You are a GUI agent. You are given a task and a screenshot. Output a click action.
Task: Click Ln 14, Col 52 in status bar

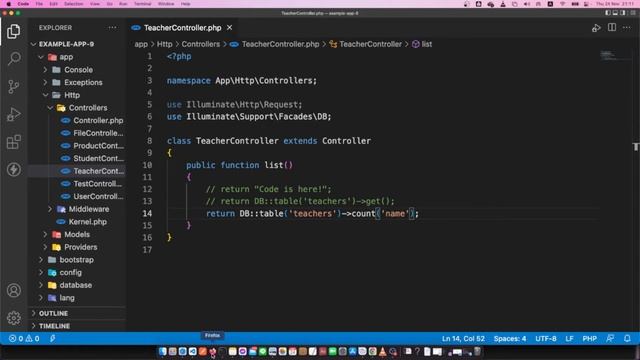[463, 338]
